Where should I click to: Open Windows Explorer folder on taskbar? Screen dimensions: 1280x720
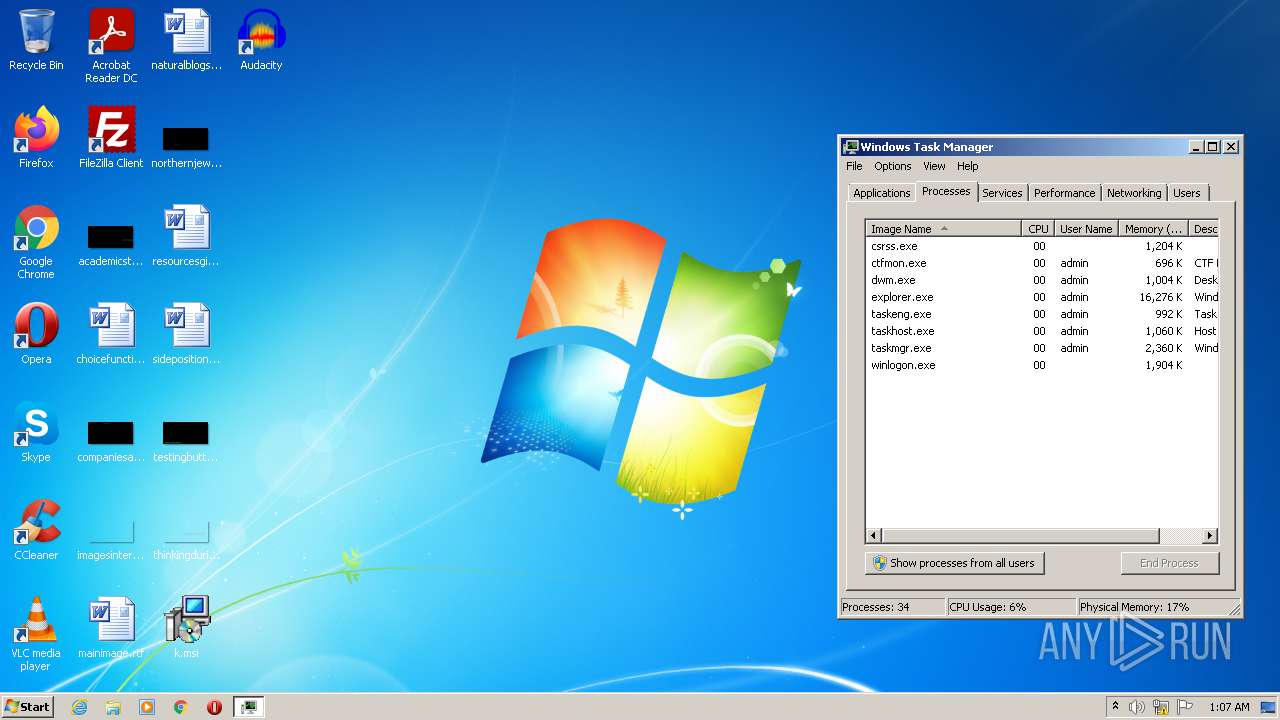[113, 707]
